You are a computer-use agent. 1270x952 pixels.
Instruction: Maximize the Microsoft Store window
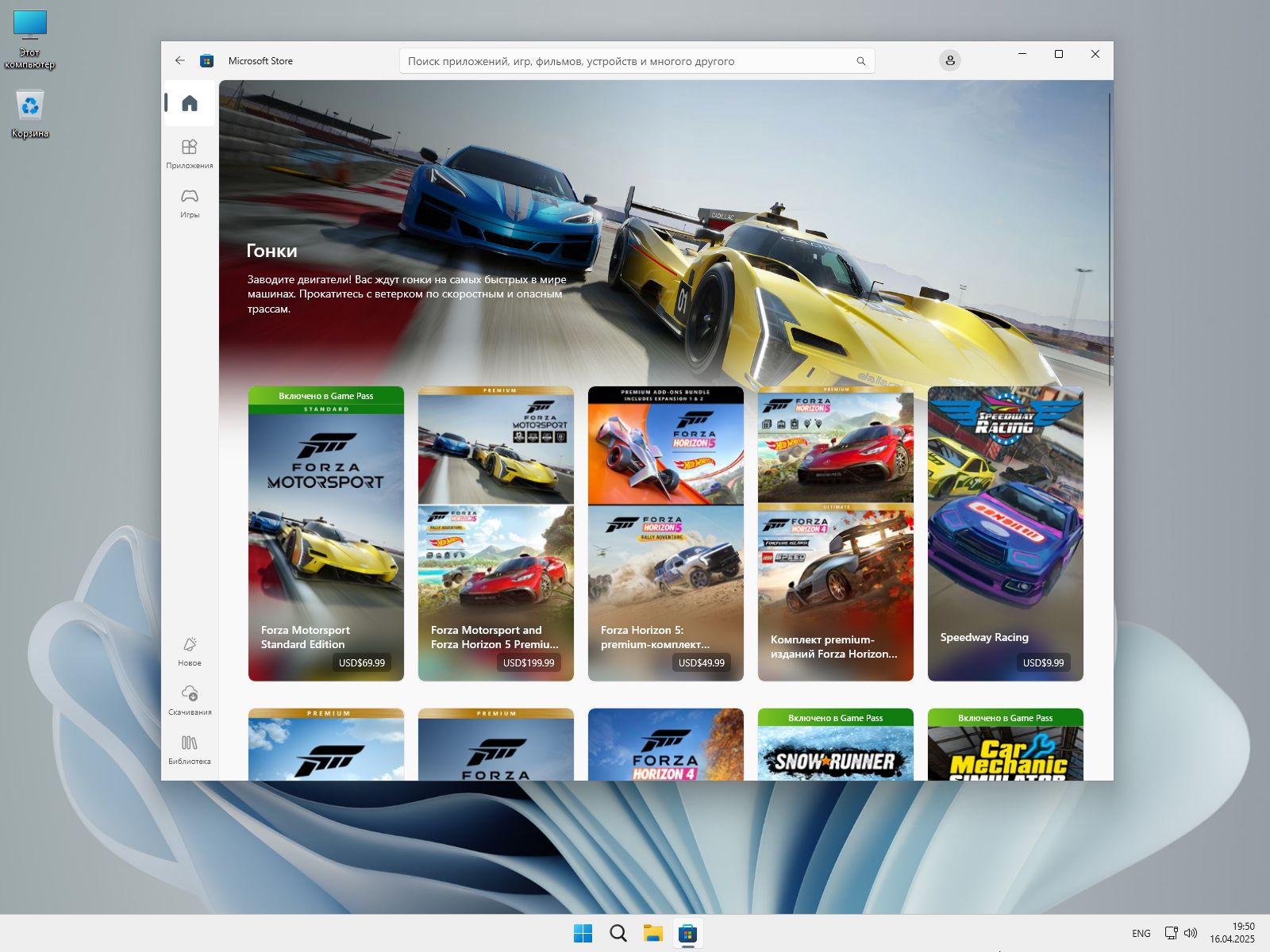click(x=1058, y=54)
